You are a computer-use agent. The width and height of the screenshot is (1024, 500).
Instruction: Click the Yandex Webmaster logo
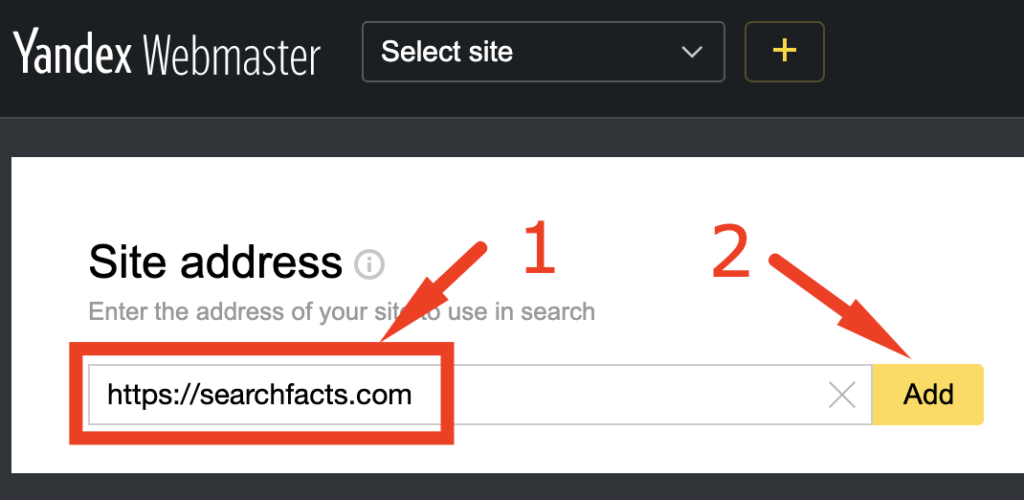pyautogui.click(x=167, y=52)
